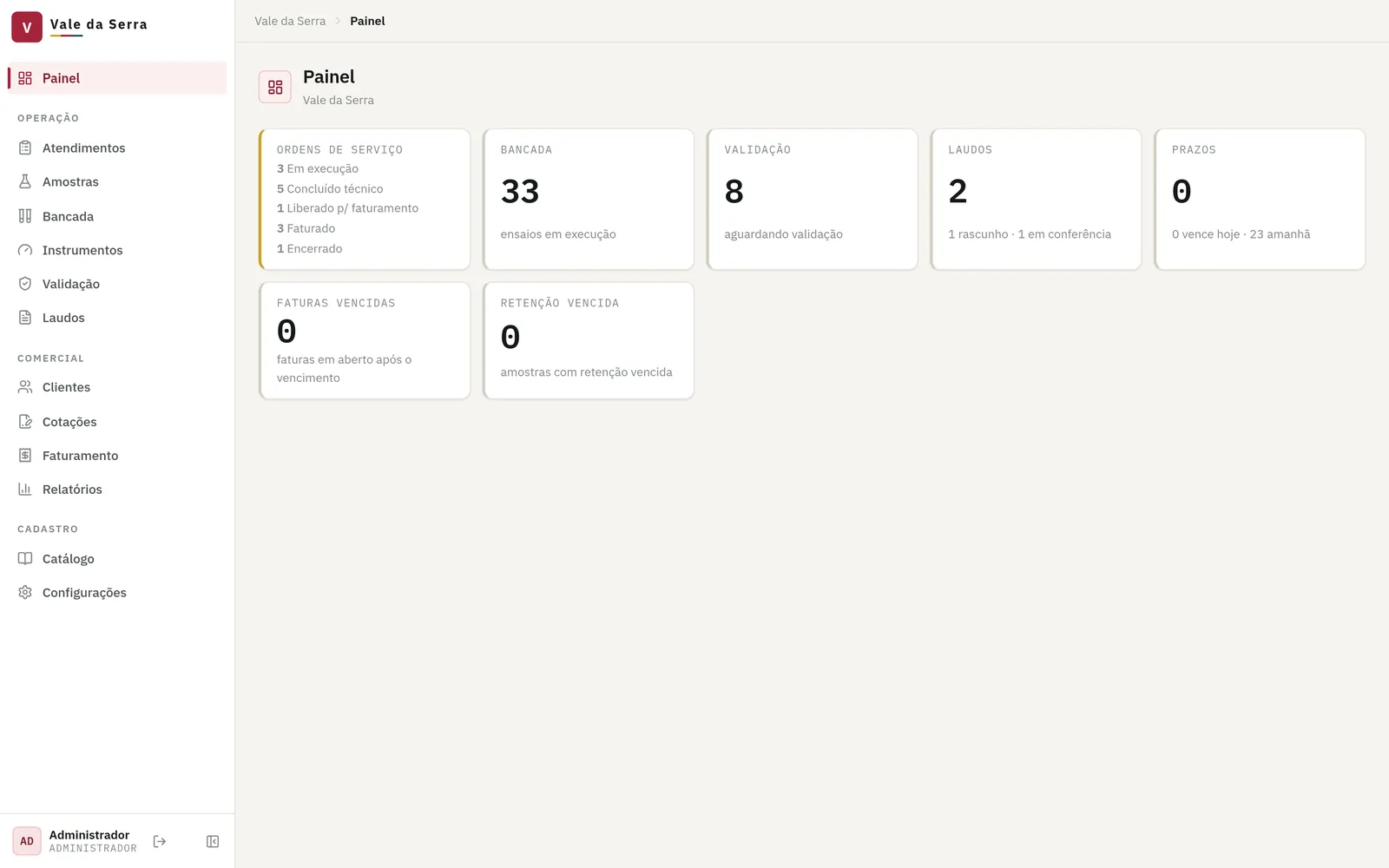
Task: Log out using the exit icon
Action: click(160, 841)
